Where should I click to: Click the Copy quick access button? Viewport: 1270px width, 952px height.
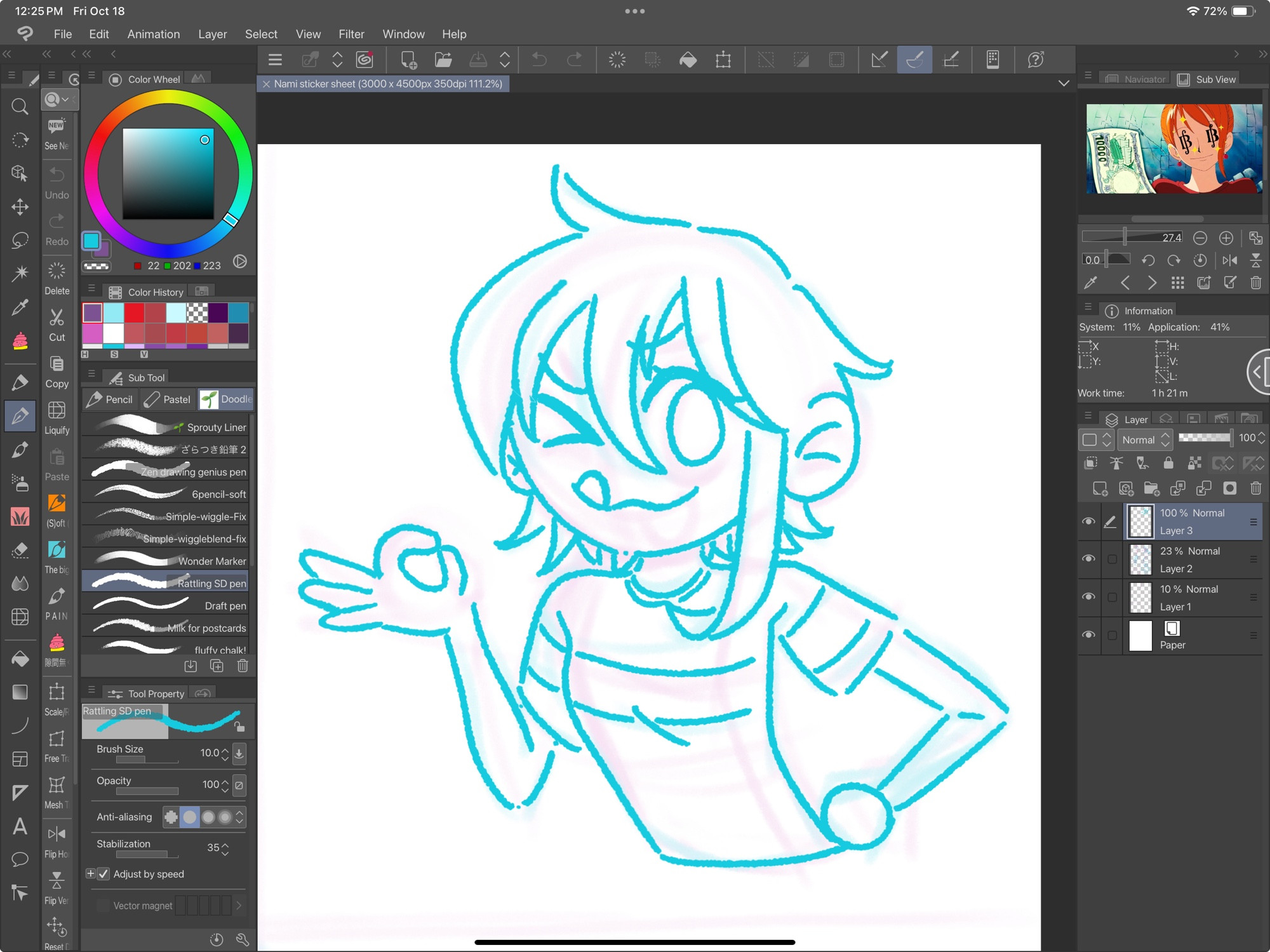[x=57, y=372]
